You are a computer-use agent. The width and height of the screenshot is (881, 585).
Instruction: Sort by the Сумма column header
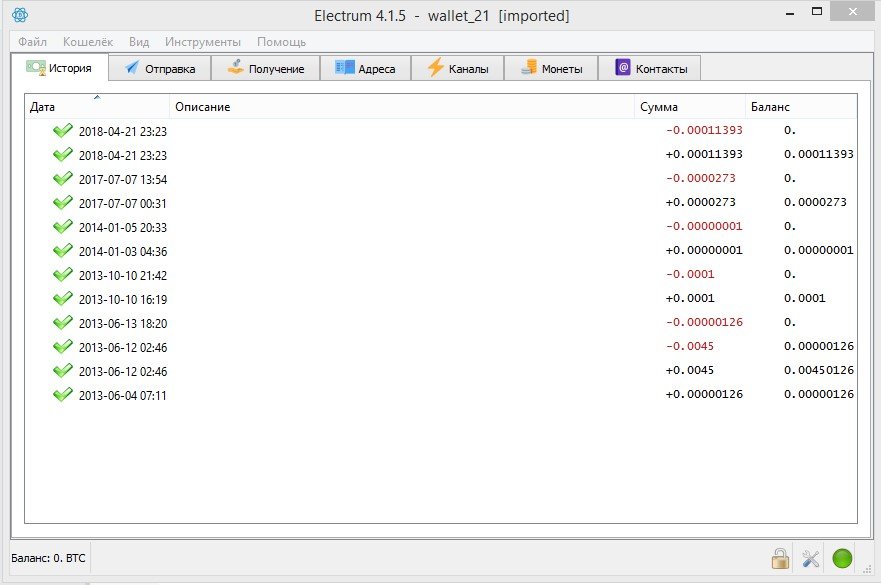point(690,107)
